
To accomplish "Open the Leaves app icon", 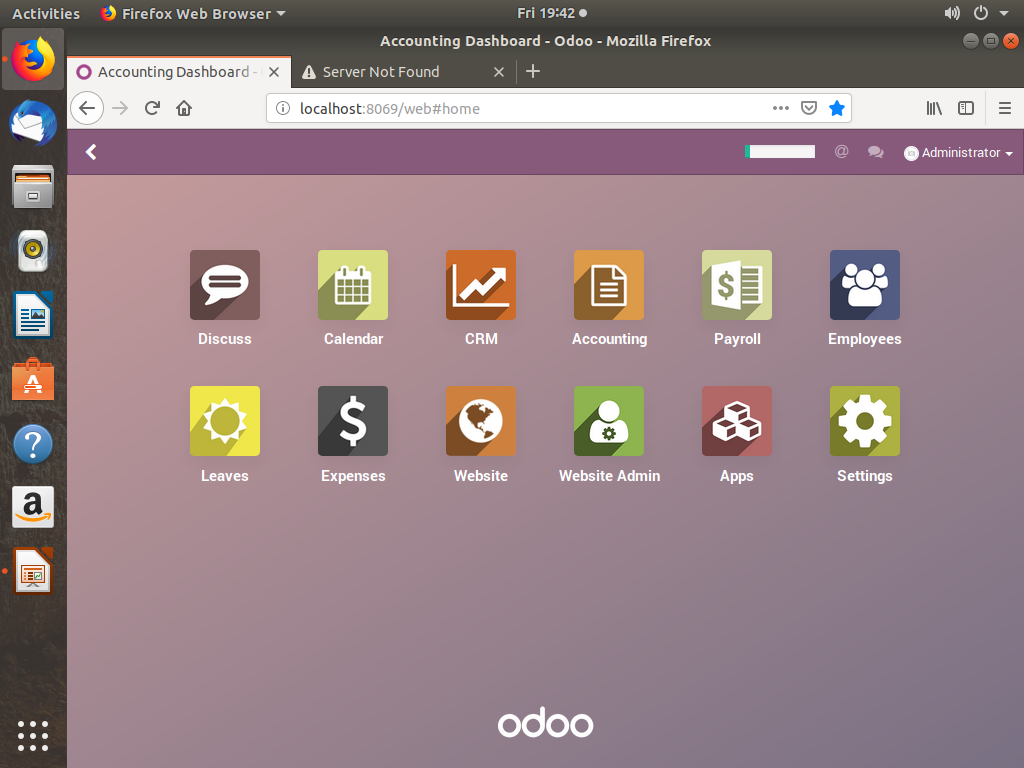I will [225, 421].
